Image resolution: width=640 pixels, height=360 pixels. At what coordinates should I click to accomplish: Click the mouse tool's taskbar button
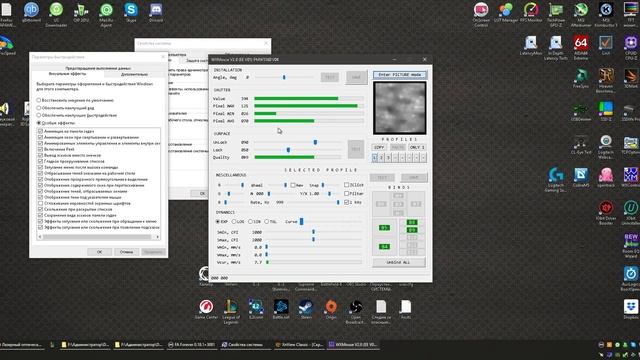(x=353, y=345)
